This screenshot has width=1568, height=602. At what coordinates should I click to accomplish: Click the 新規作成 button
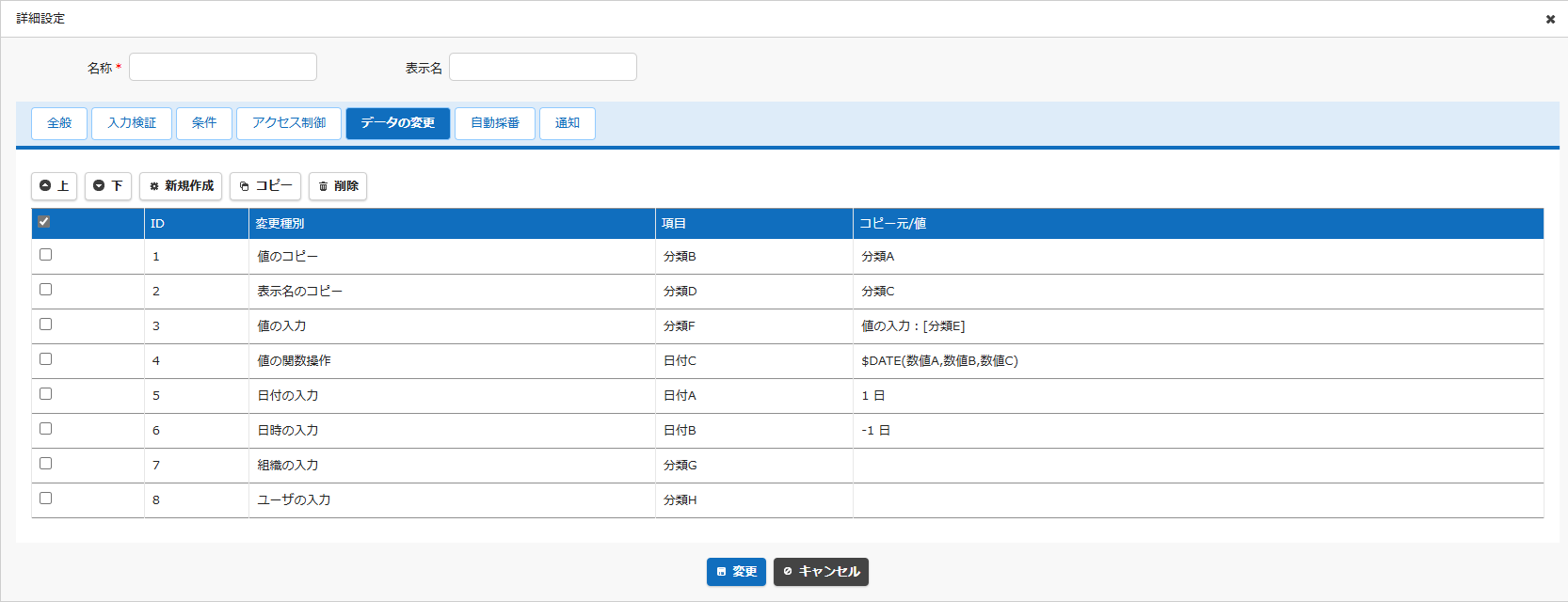tap(181, 186)
